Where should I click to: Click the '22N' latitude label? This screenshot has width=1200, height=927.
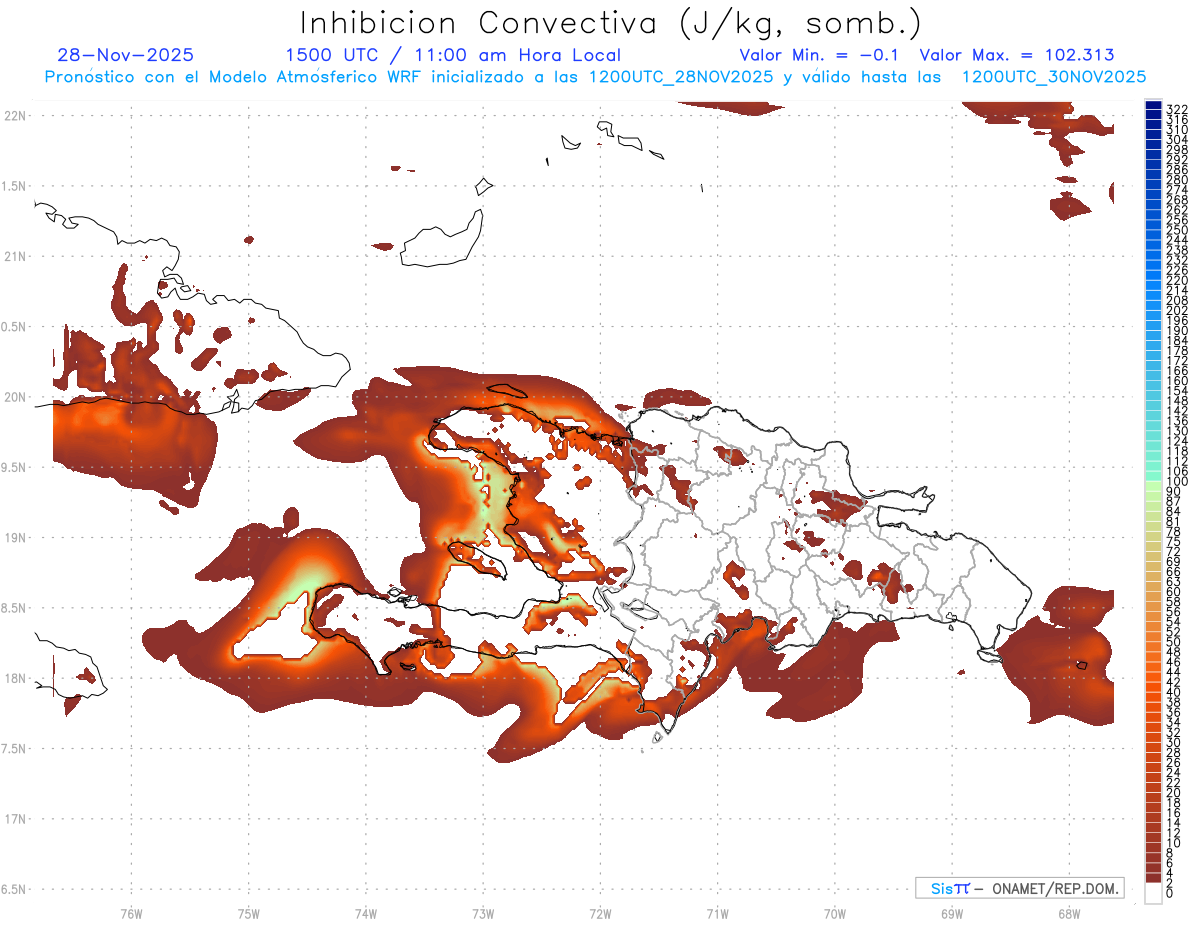click(15, 116)
